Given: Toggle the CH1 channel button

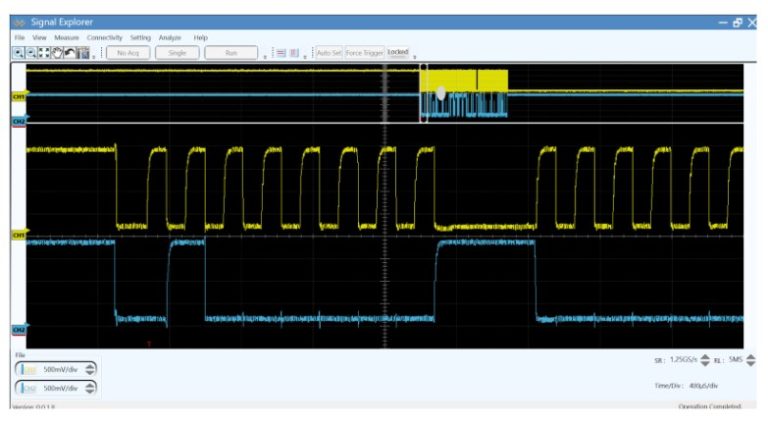Looking at the screenshot, I should tap(27, 369).
